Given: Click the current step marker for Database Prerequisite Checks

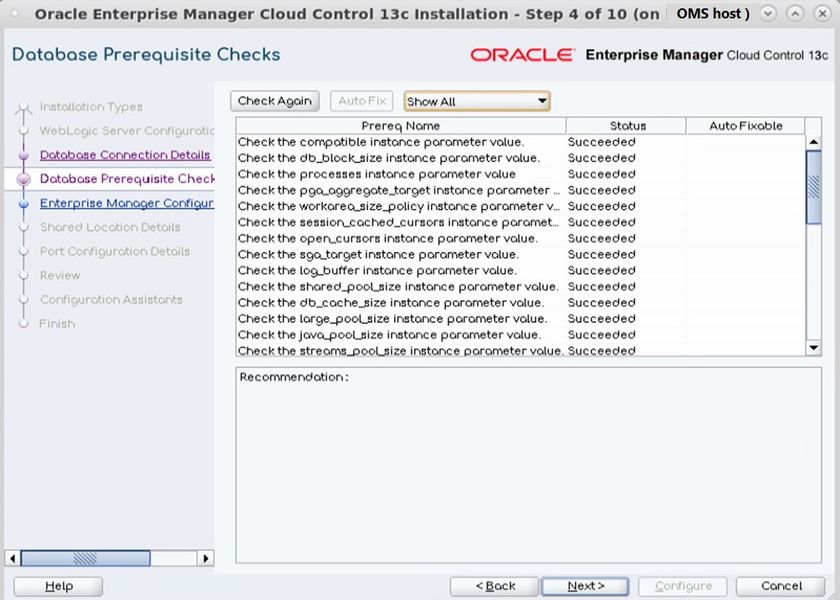Looking at the screenshot, I should 24,179.
